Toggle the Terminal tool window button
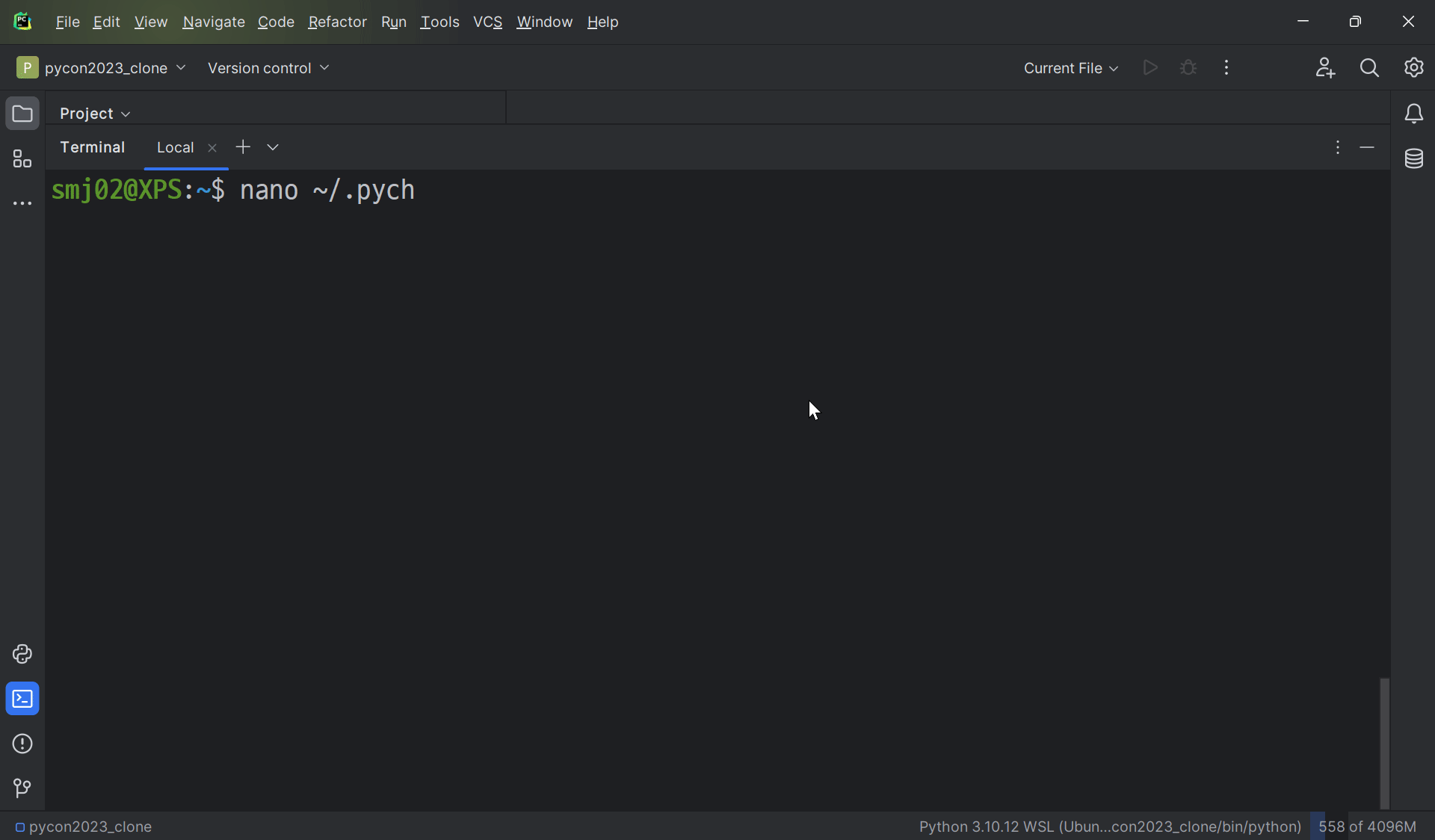 (x=22, y=699)
